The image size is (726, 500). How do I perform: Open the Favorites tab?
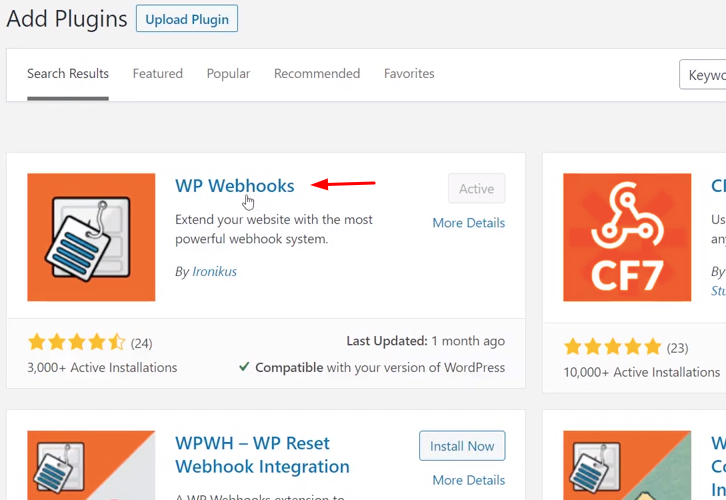[409, 74]
